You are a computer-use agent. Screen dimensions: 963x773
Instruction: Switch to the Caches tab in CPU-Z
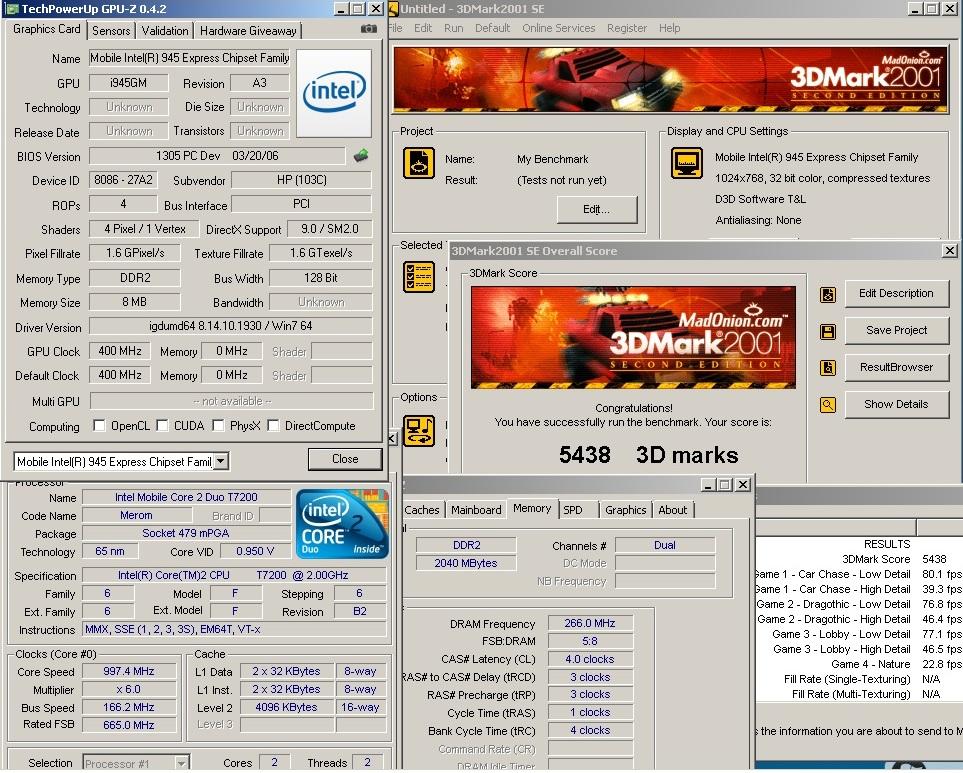(x=422, y=510)
